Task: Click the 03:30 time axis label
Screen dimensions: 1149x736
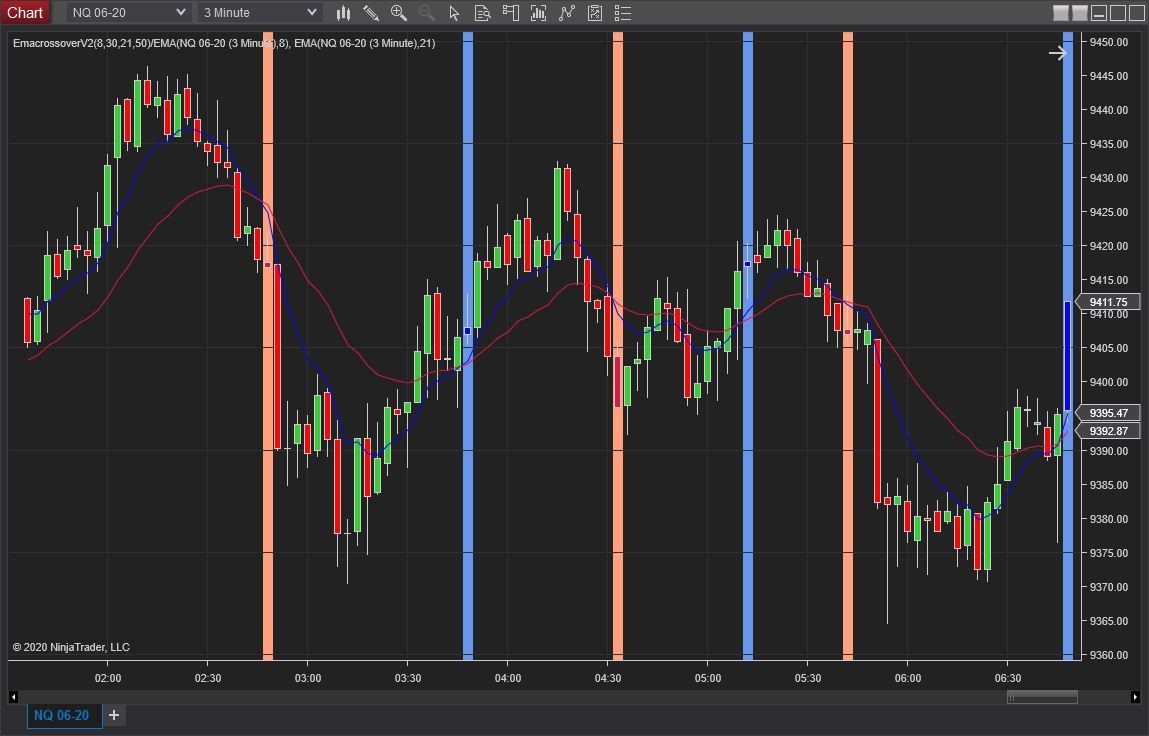Action: (x=408, y=678)
